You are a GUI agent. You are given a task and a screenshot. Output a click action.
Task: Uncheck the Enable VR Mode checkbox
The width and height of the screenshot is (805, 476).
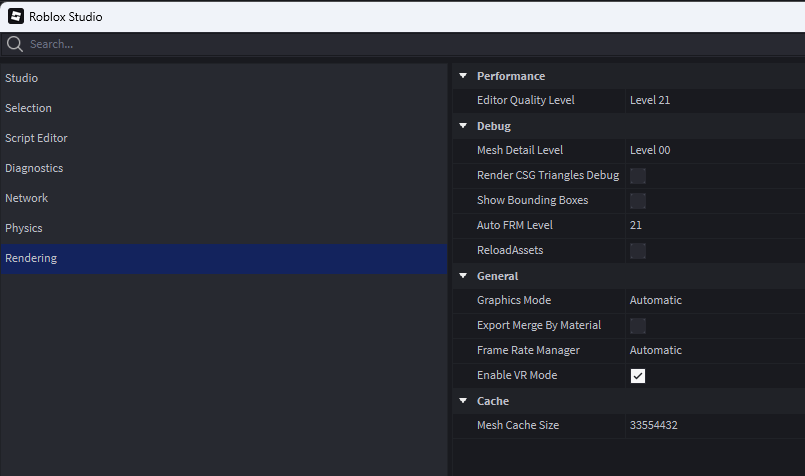click(638, 376)
